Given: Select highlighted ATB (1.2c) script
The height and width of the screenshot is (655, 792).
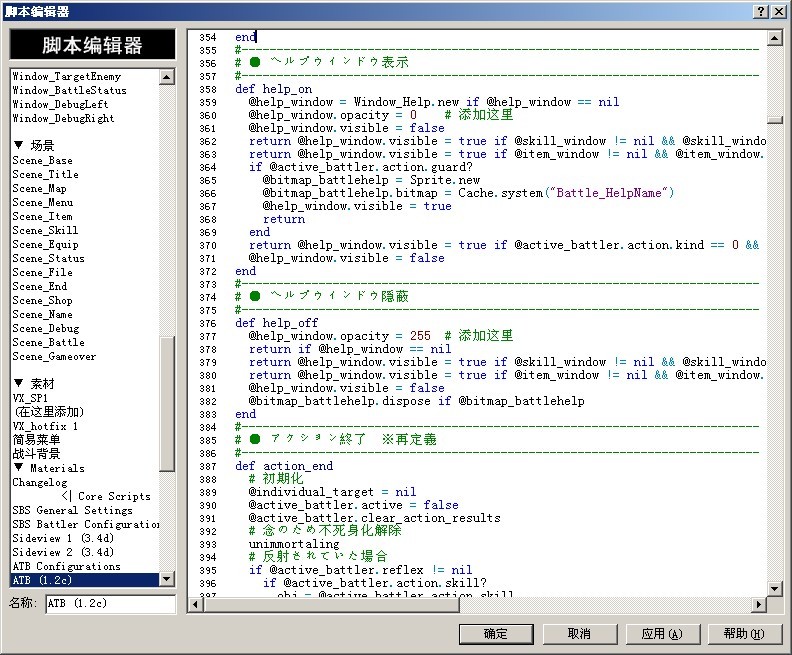Looking at the screenshot, I should [85, 580].
